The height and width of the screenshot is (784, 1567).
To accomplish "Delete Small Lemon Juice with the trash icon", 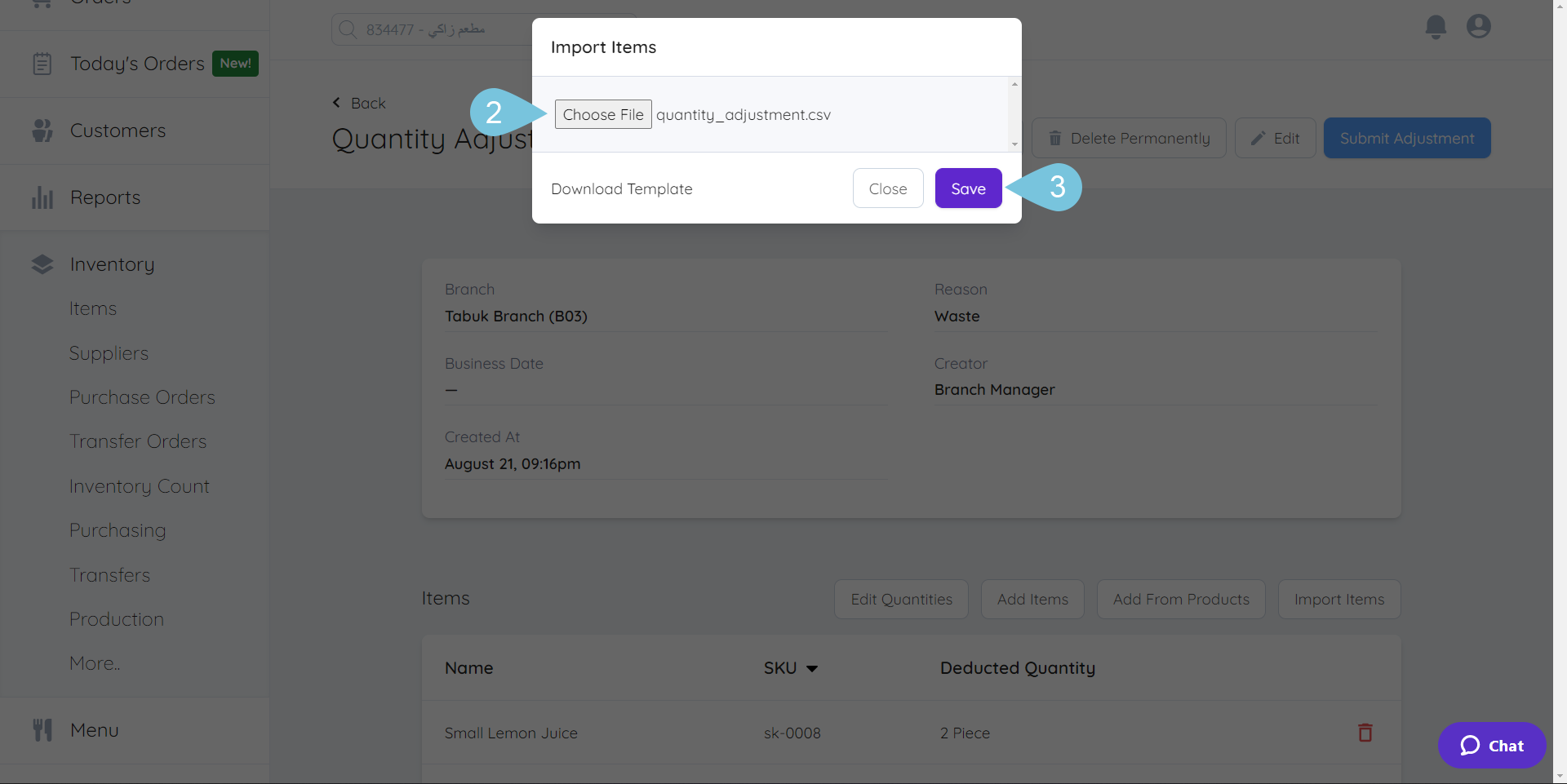I will [x=1364, y=733].
